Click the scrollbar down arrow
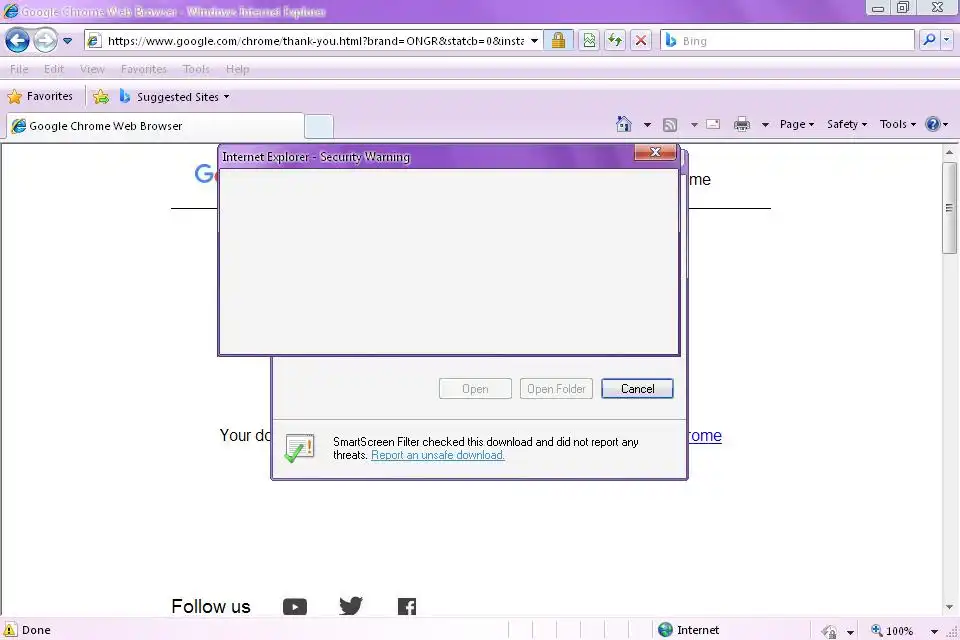 point(949,608)
